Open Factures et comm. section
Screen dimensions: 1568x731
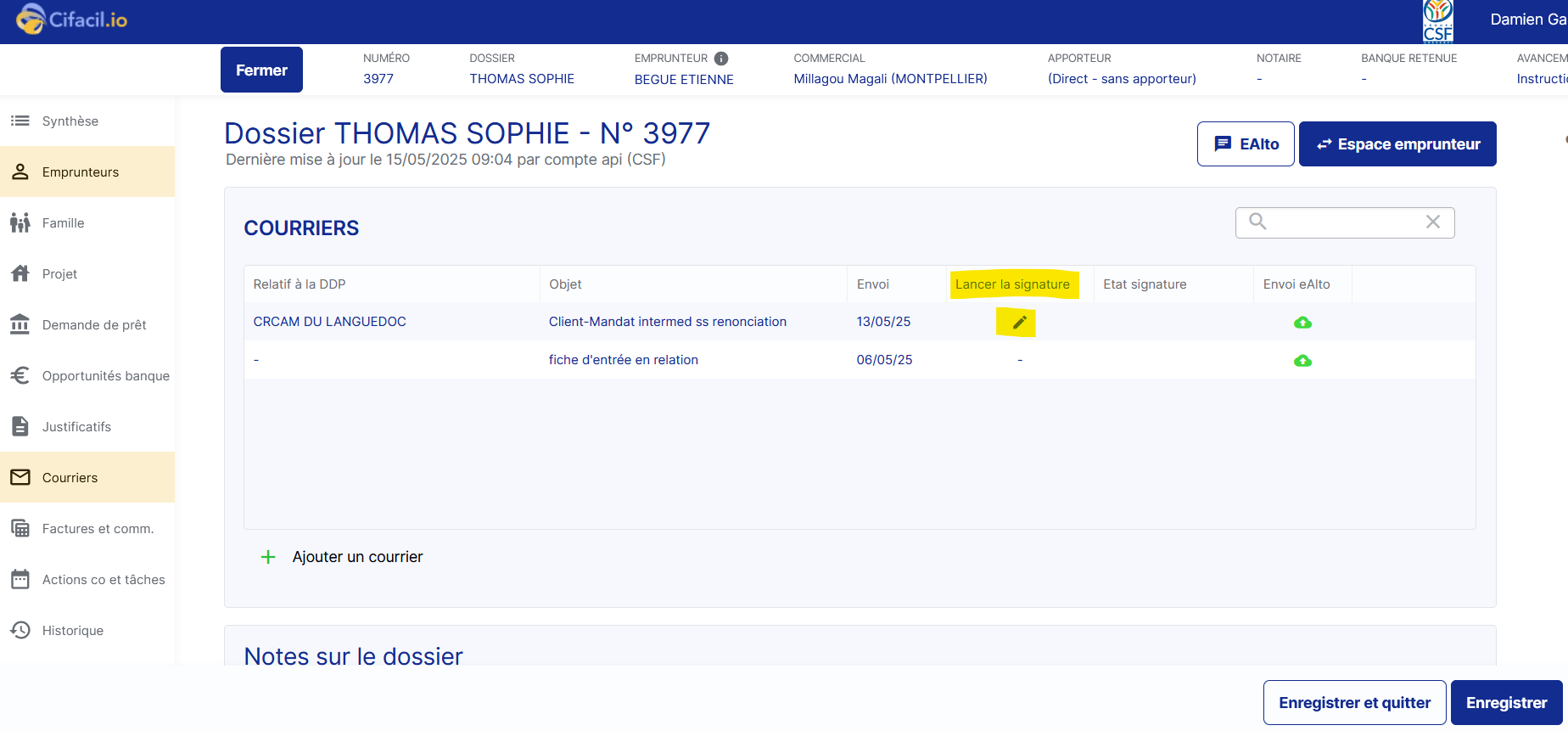(98, 529)
